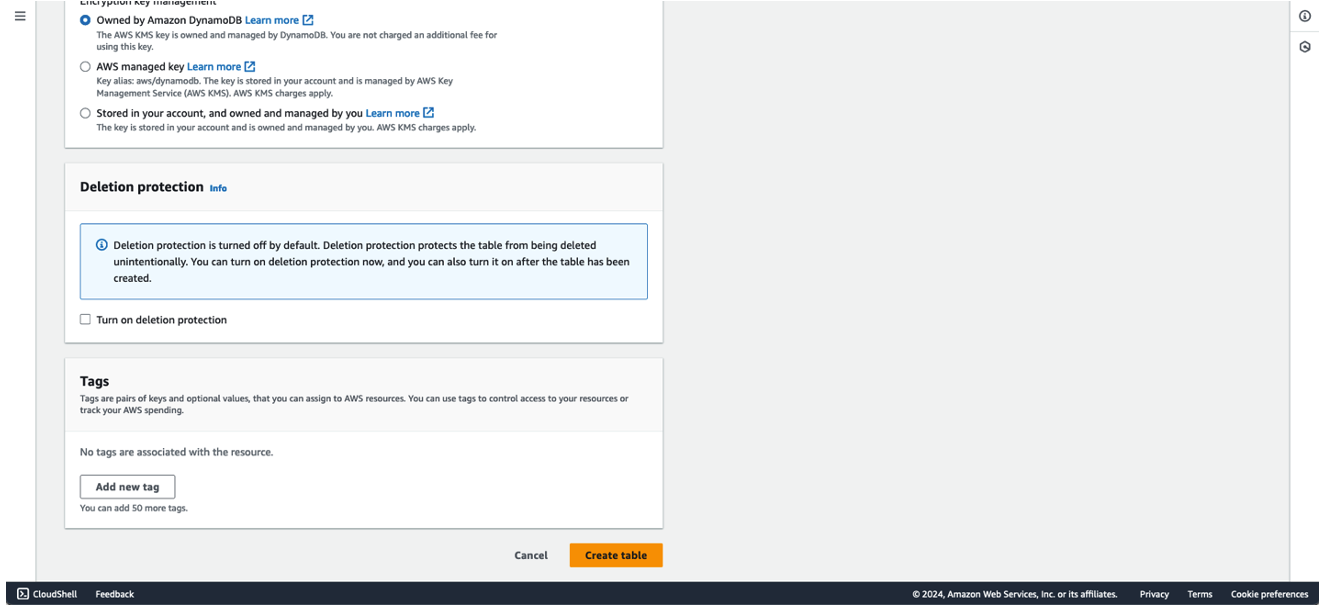This screenshot has height=608, width=1321.
Task: Click the info circle icon in deletion protection notice
Action: coord(101,245)
